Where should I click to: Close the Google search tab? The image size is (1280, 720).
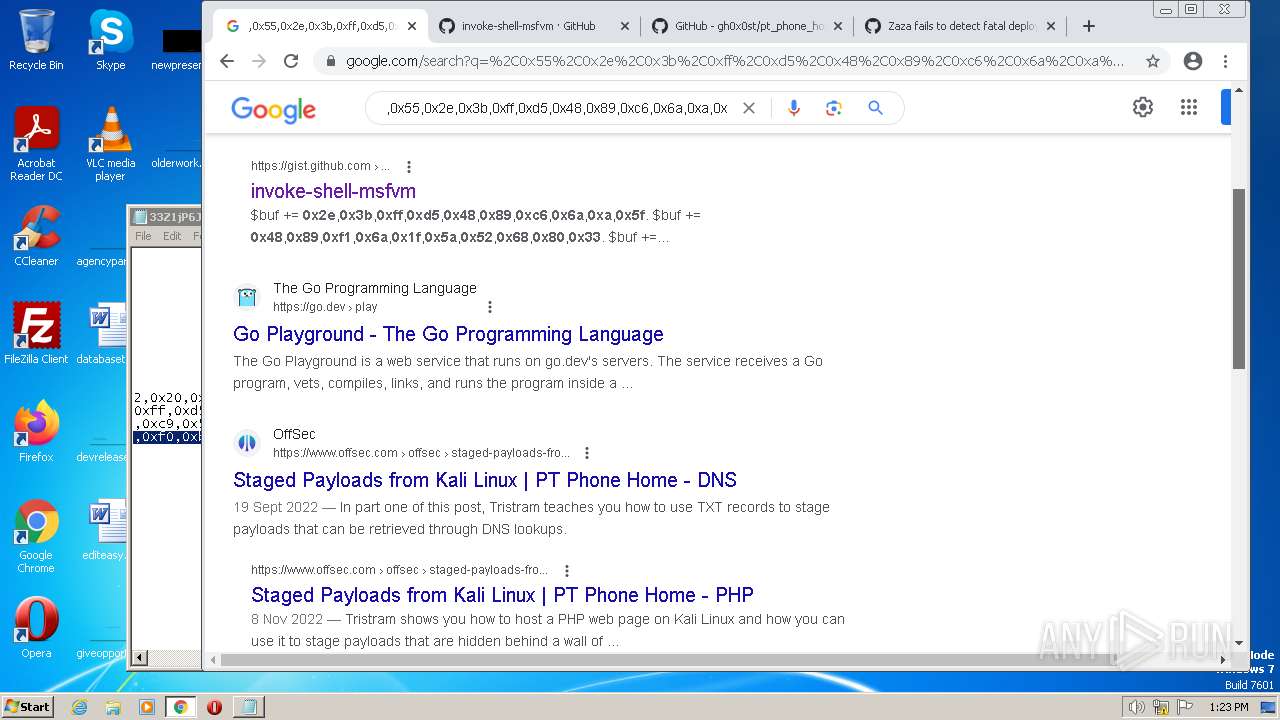(x=411, y=26)
